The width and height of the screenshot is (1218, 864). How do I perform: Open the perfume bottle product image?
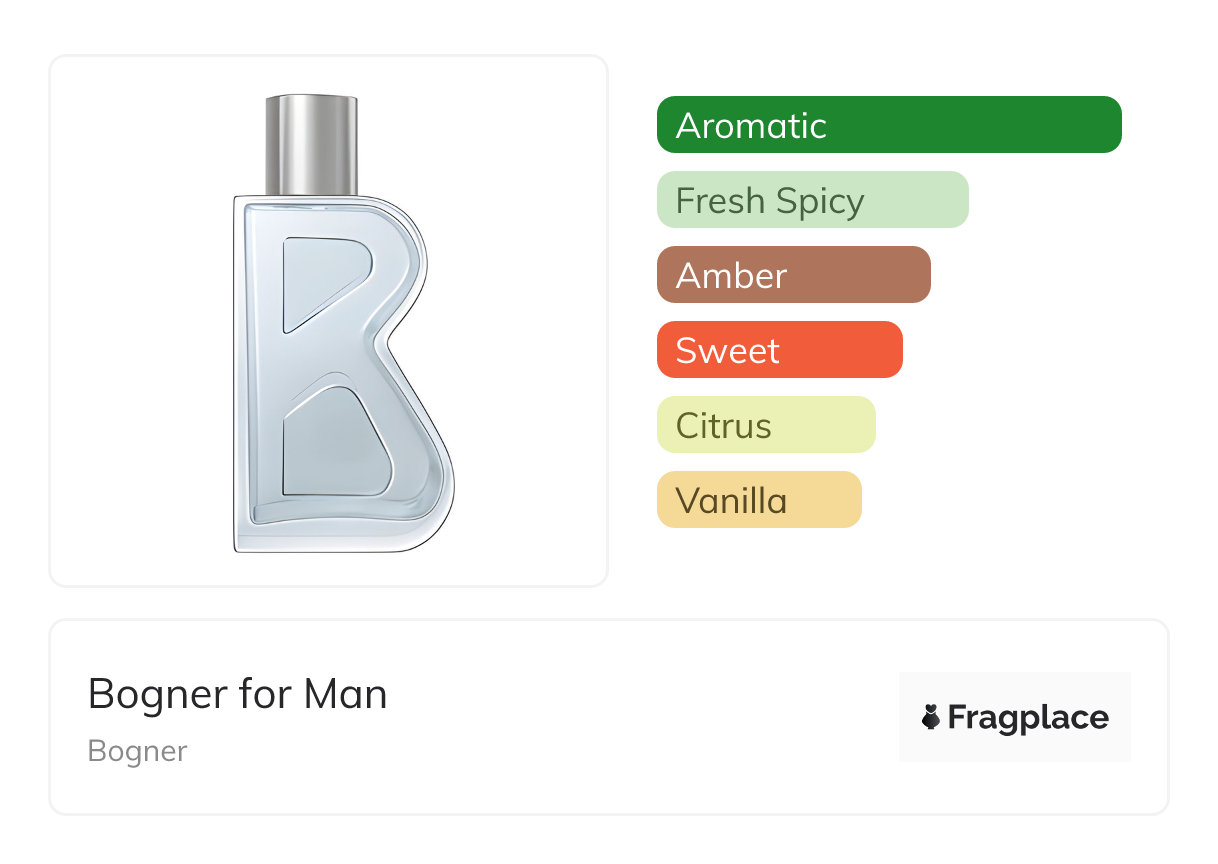[x=329, y=321]
